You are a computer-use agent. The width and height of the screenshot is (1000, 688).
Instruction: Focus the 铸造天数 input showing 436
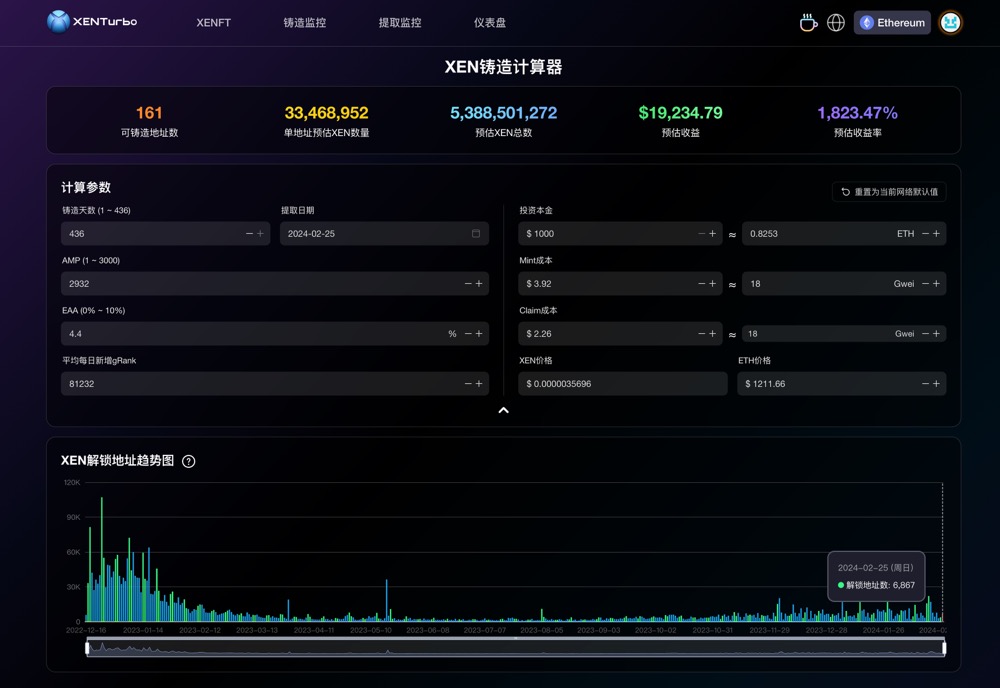pyautogui.click(x=165, y=233)
